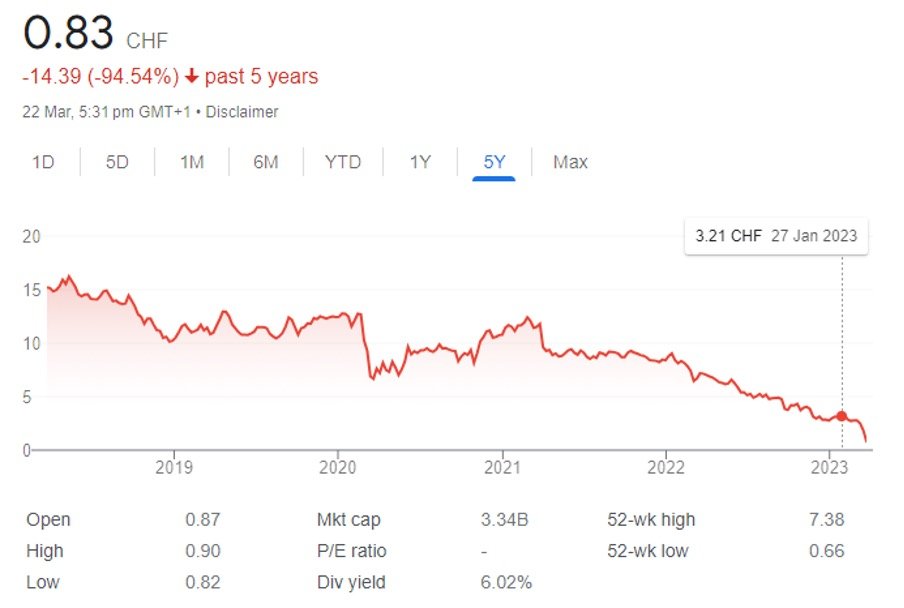
Task: Click the red data point marker
Action: tap(842, 416)
